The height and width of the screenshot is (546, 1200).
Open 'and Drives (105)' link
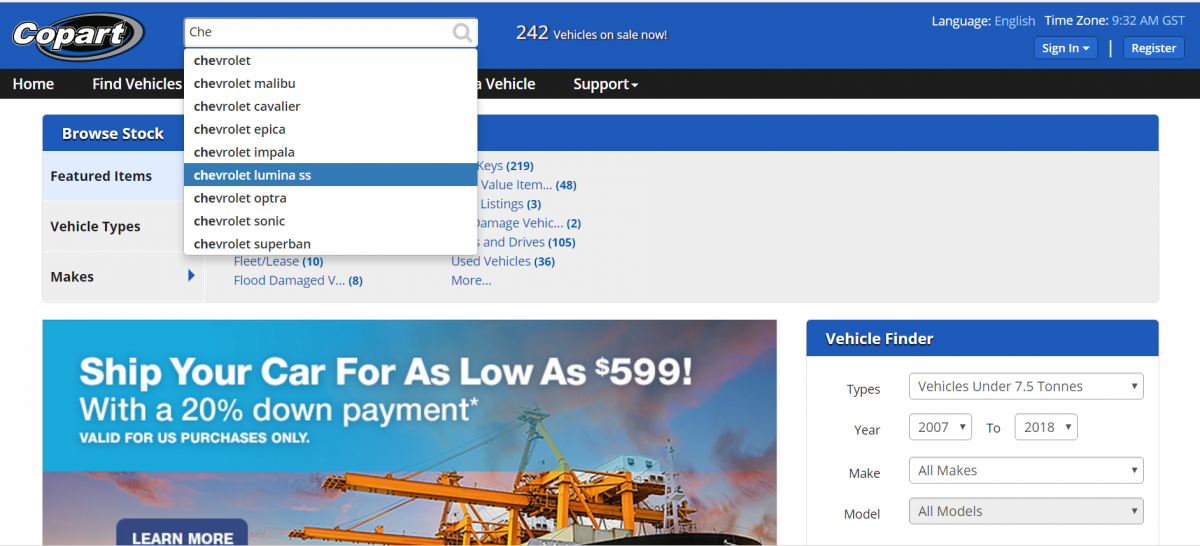(x=527, y=242)
